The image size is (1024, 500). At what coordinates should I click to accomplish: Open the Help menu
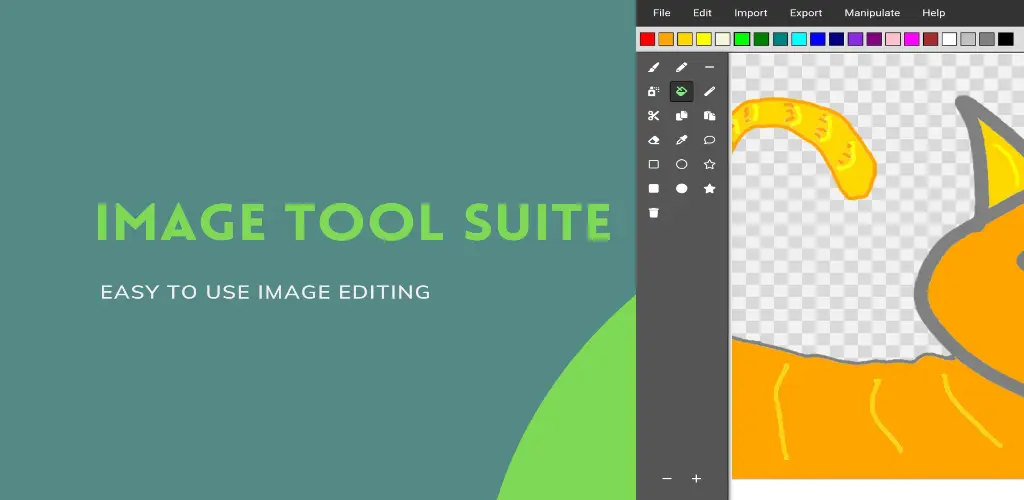(x=933, y=13)
